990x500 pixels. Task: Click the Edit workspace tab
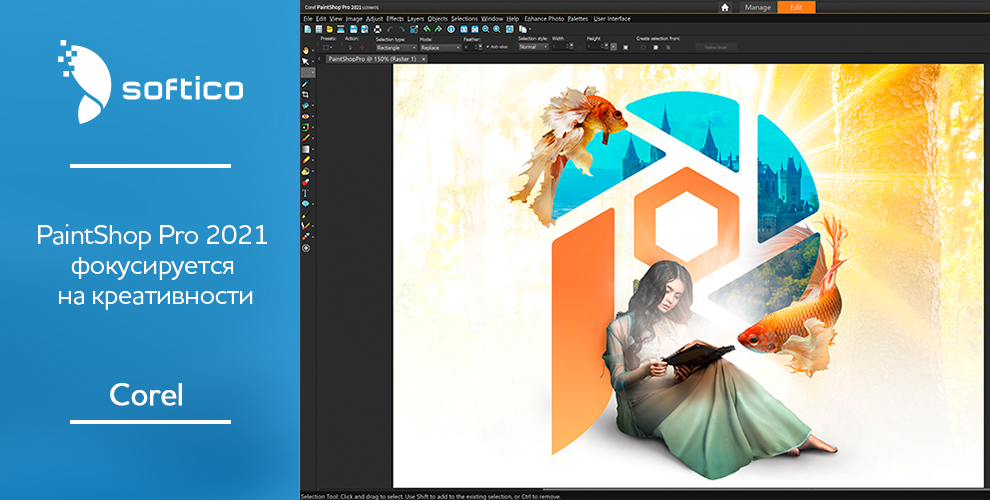796,7
